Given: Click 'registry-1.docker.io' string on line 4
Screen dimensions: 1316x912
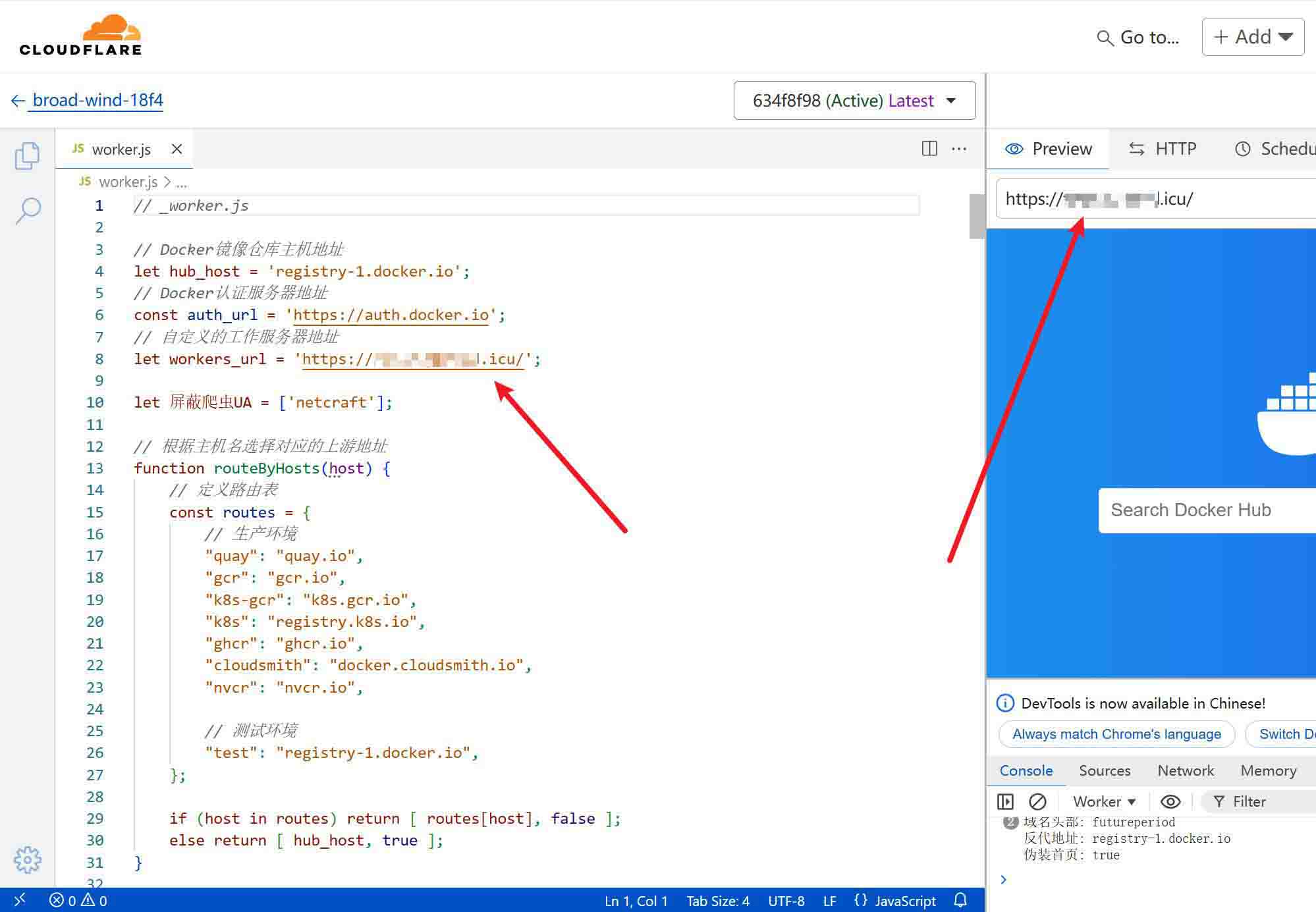Looking at the screenshot, I should (x=364, y=271).
